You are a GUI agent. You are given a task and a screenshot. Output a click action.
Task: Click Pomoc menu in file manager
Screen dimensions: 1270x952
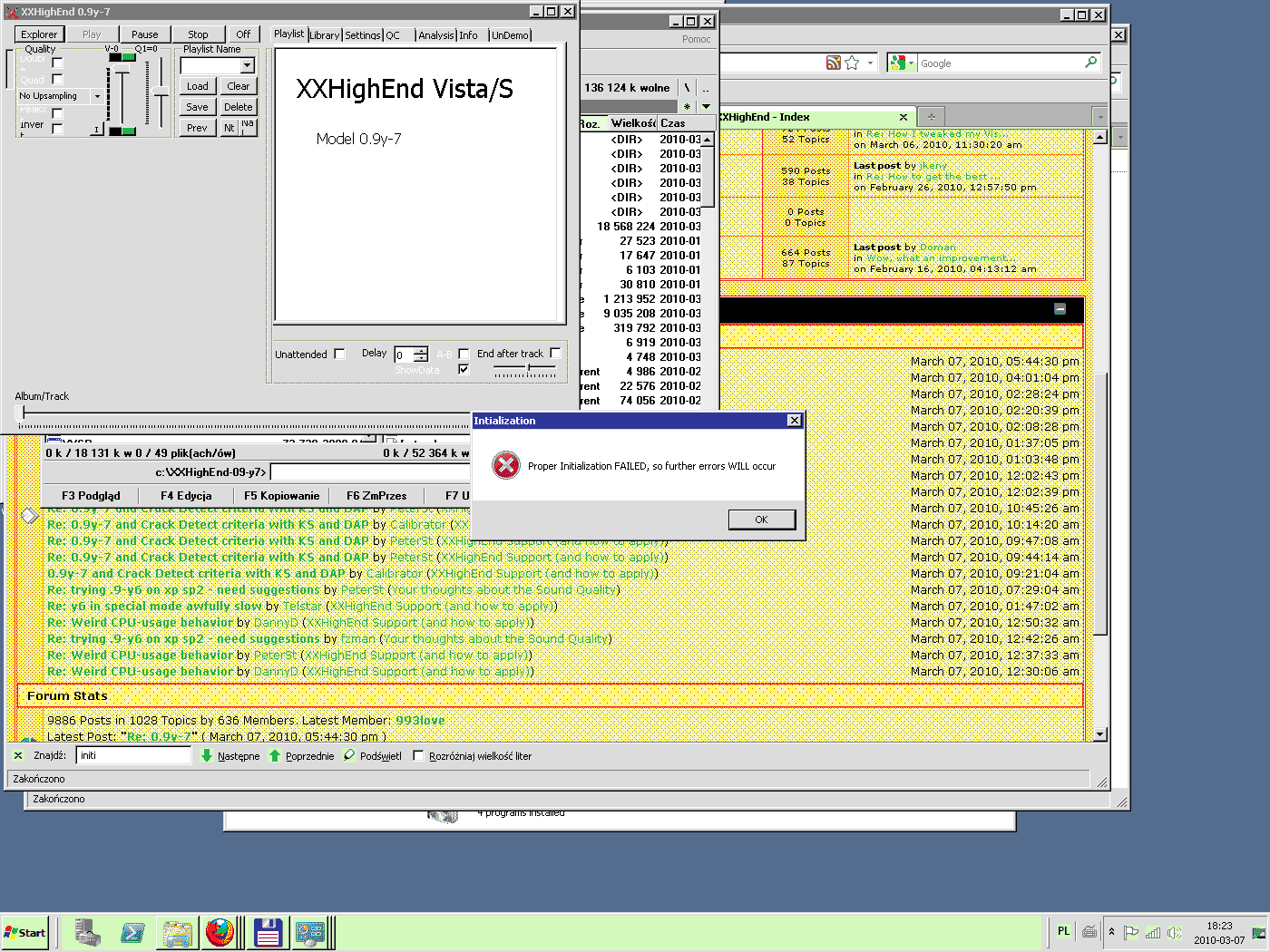click(697, 39)
